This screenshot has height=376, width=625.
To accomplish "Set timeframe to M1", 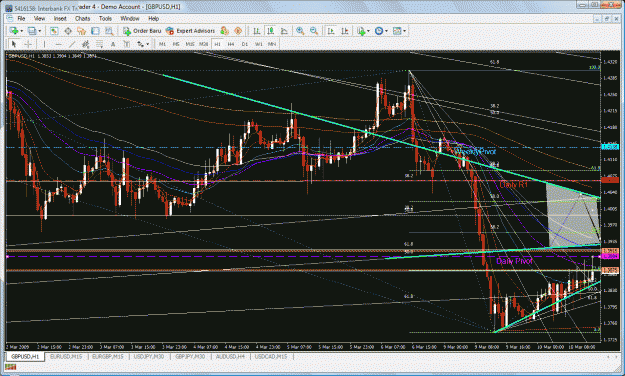I will coord(162,44).
